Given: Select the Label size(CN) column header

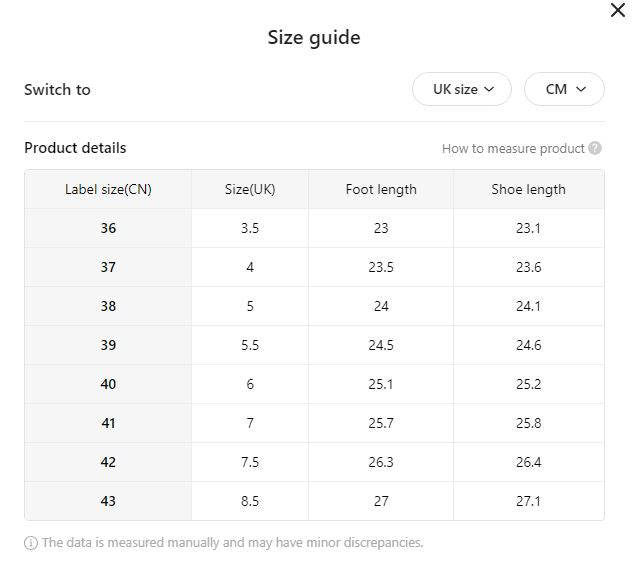Looking at the screenshot, I should pyautogui.click(x=108, y=189).
